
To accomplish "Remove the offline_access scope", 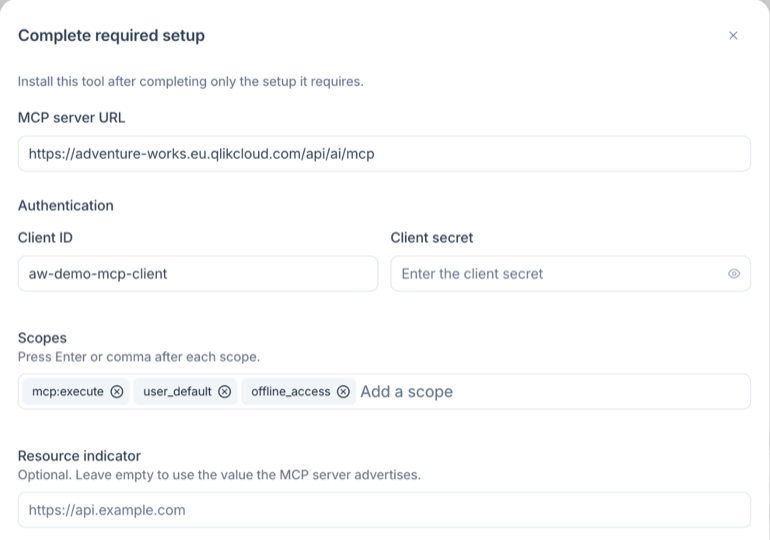I will (x=343, y=391).
